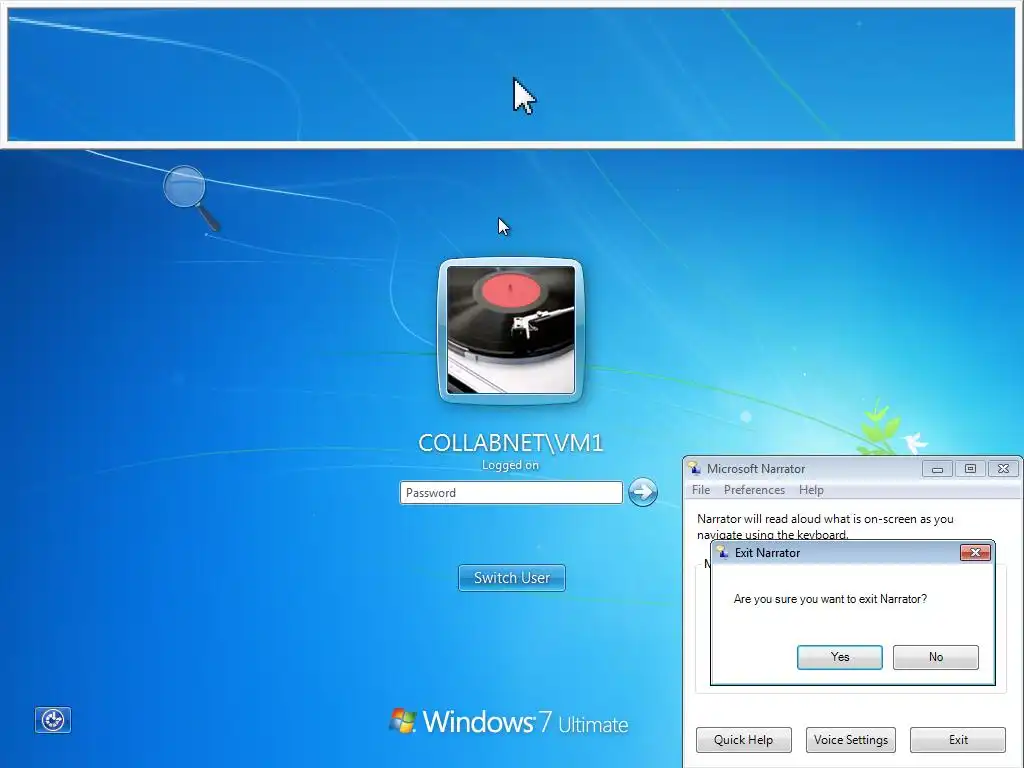Click the COLLABNET\VM1 turntable user picture
The height and width of the screenshot is (768, 1024).
pyautogui.click(x=511, y=330)
